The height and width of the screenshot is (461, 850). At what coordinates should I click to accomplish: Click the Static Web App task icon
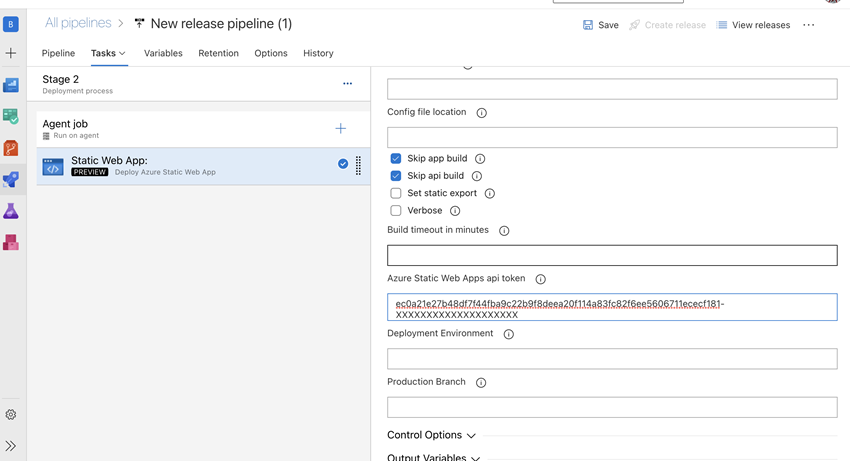click(x=53, y=167)
